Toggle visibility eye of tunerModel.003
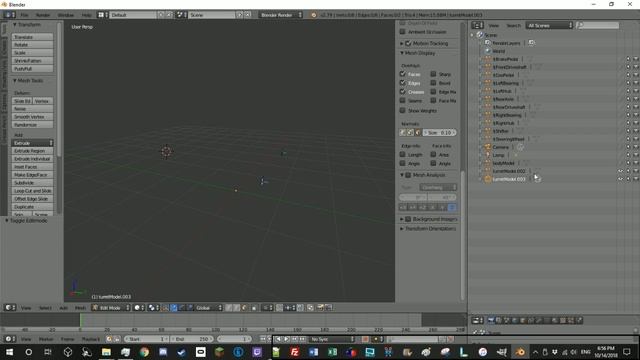 620,179
